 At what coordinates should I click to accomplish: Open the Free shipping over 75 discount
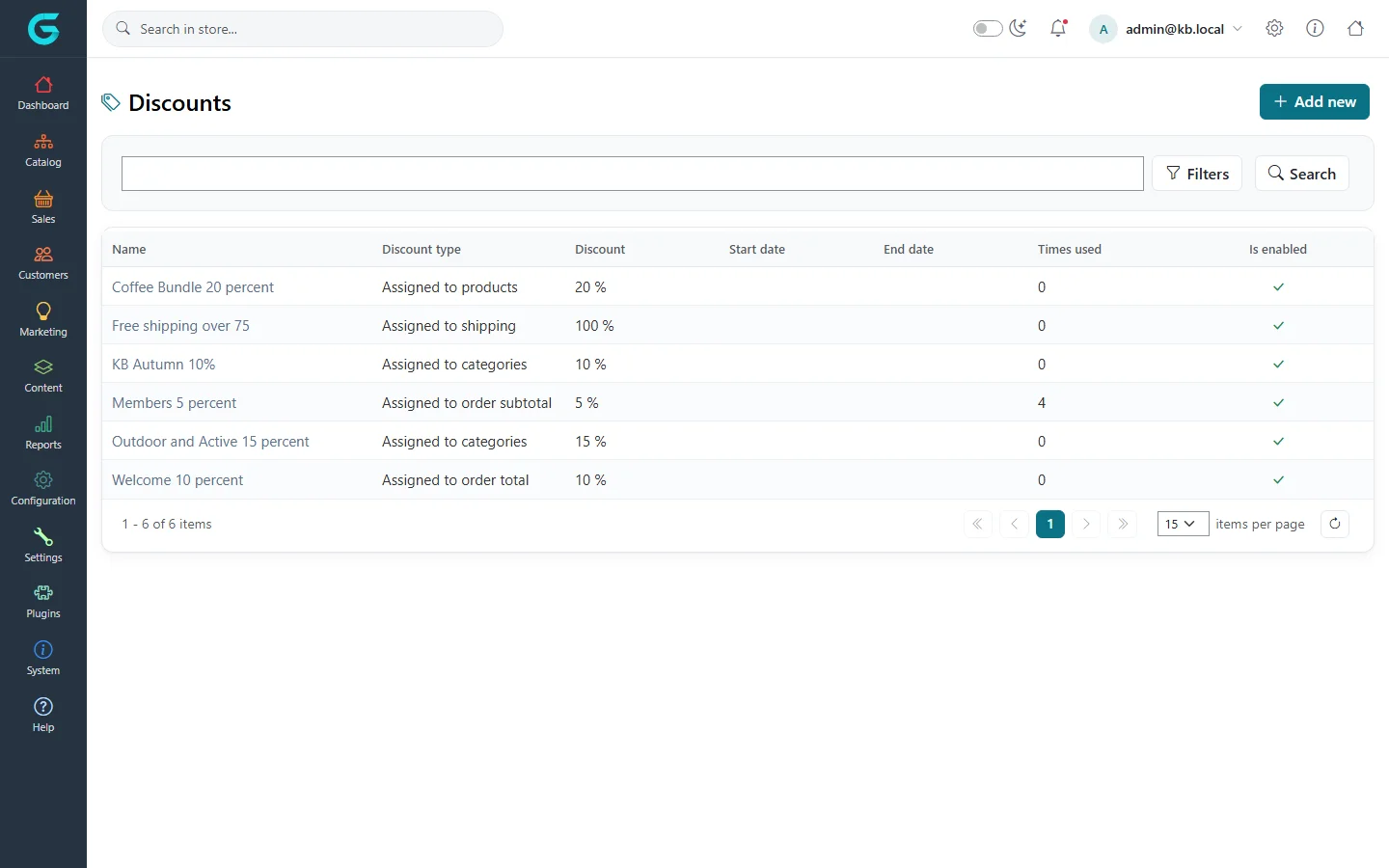tap(180, 326)
